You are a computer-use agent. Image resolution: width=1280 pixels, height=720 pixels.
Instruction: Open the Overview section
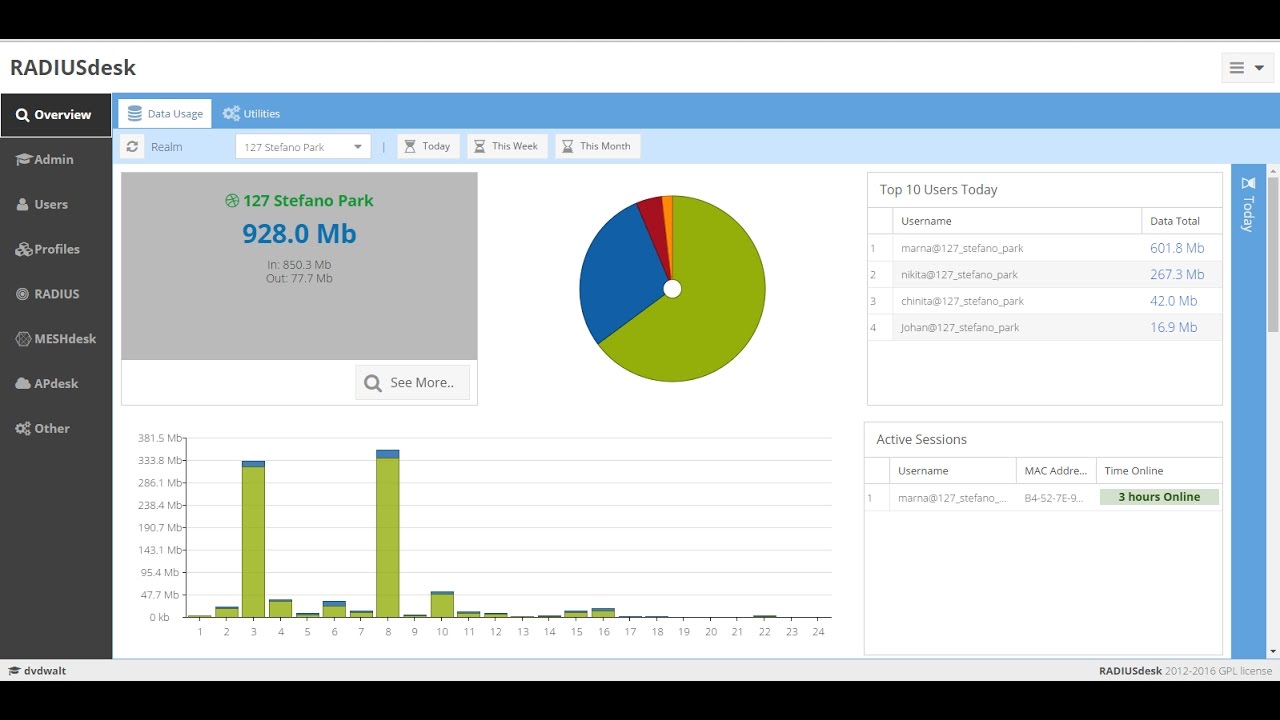click(56, 115)
